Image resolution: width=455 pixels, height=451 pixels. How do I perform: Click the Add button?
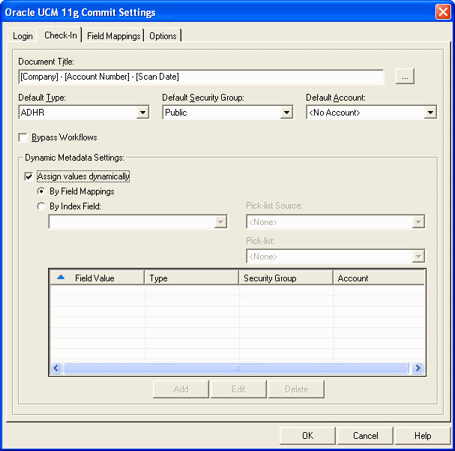click(x=181, y=389)
